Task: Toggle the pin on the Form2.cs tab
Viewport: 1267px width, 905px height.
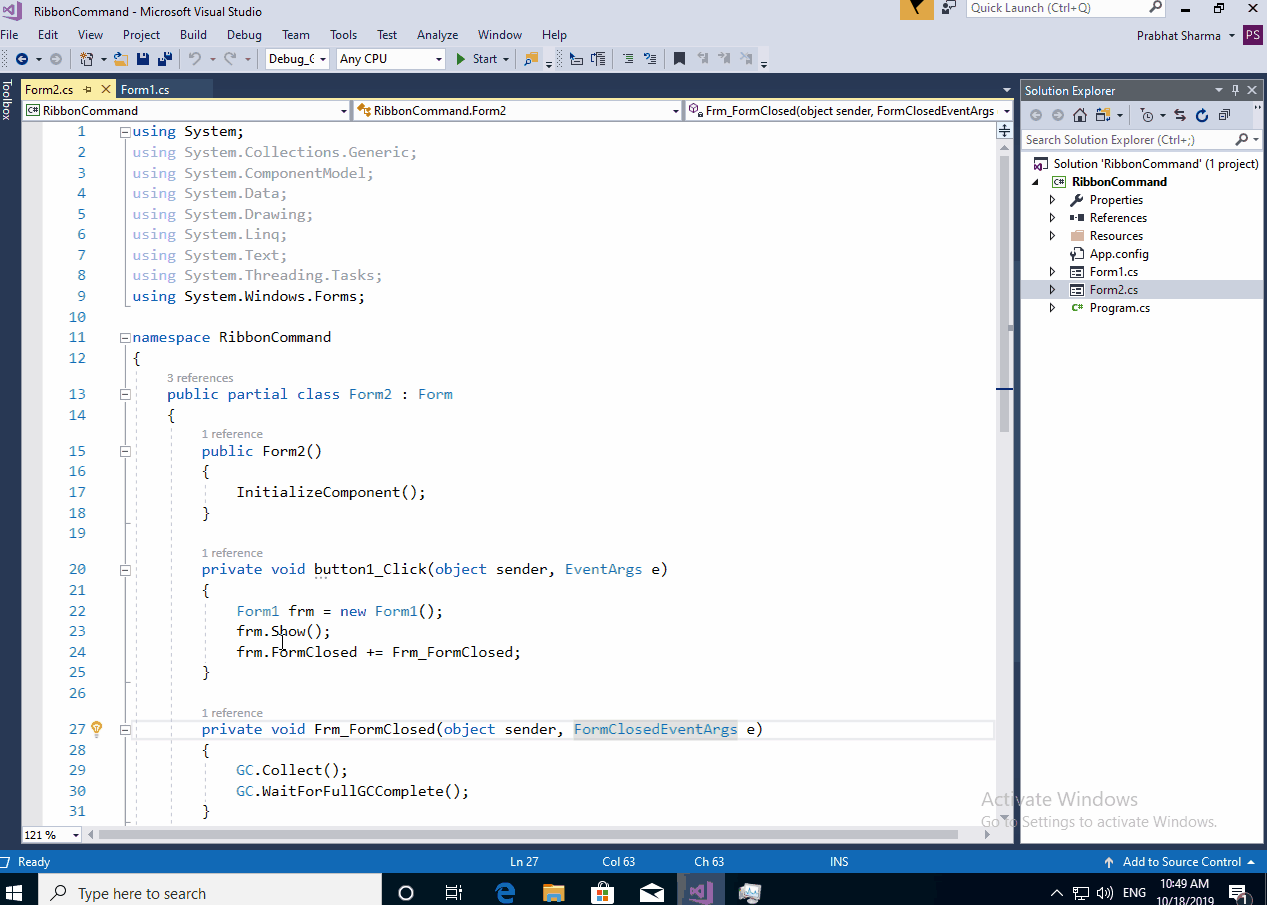Action: [88, 90]
